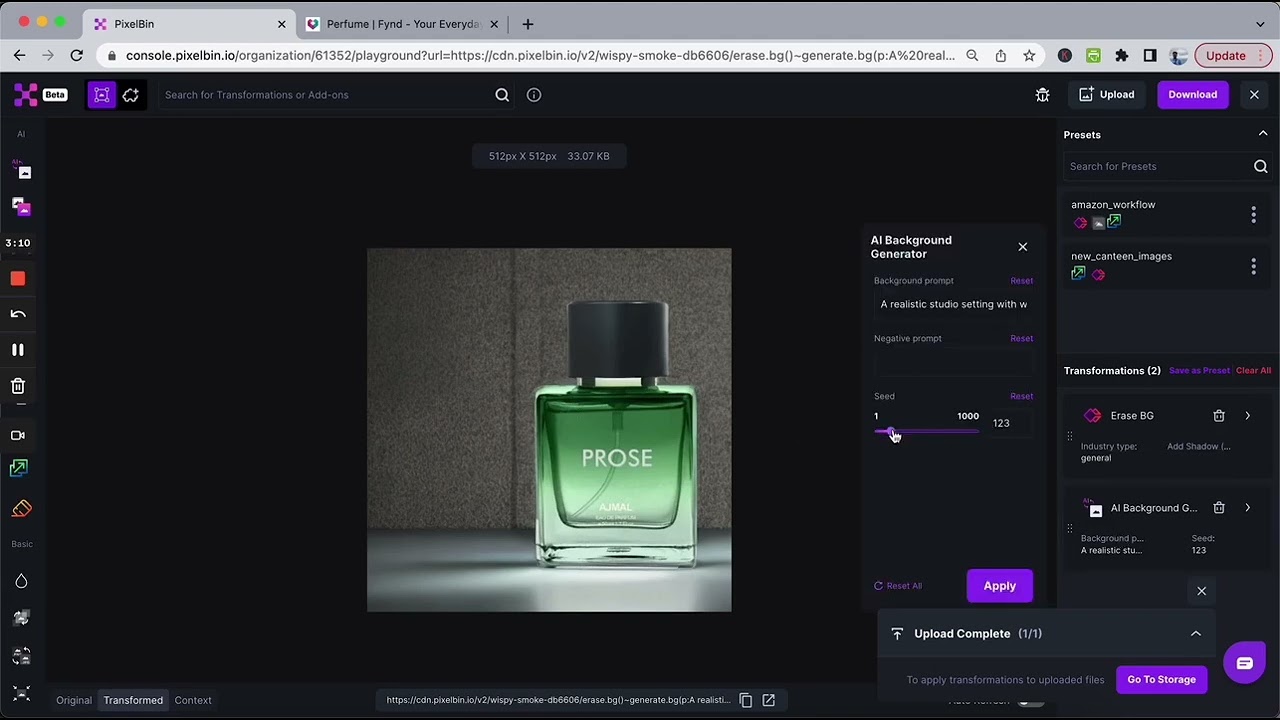Viewport: 1280px width, 720px height.
Task: Apply the AI Background Generator settings
Action: click(999, 586)
